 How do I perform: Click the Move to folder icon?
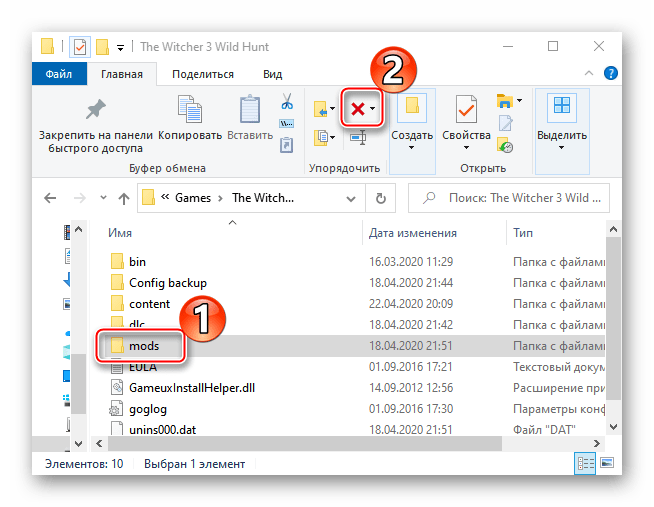320,109
